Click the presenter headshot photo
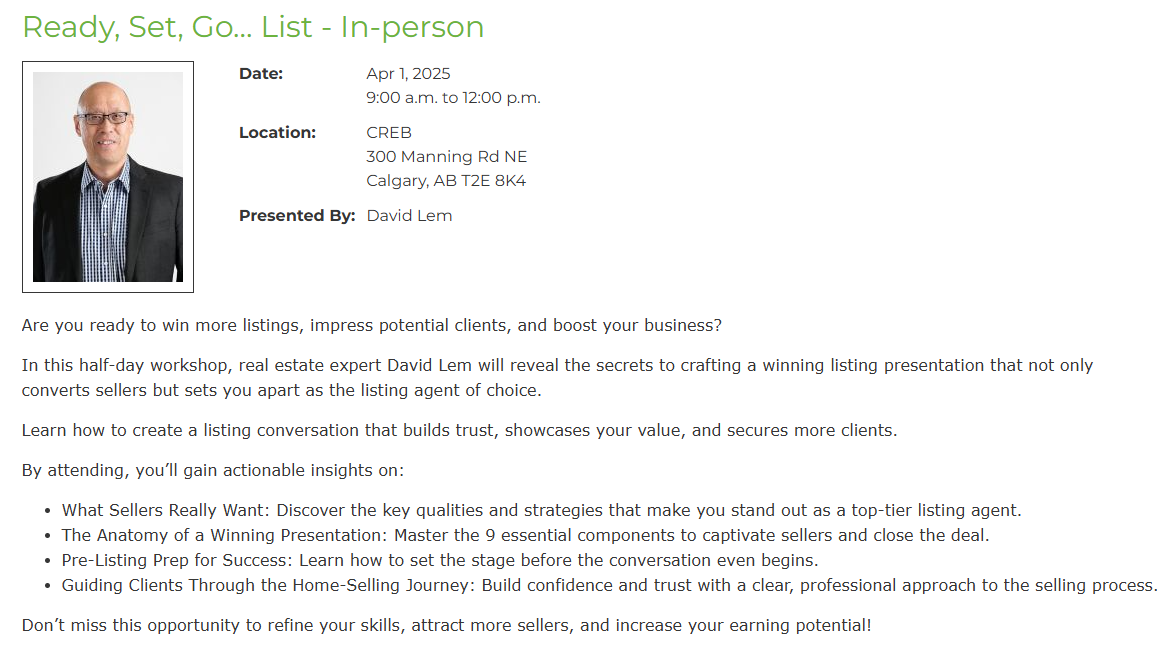Viewport: 1171px width, 646px height. click(108, 177)
